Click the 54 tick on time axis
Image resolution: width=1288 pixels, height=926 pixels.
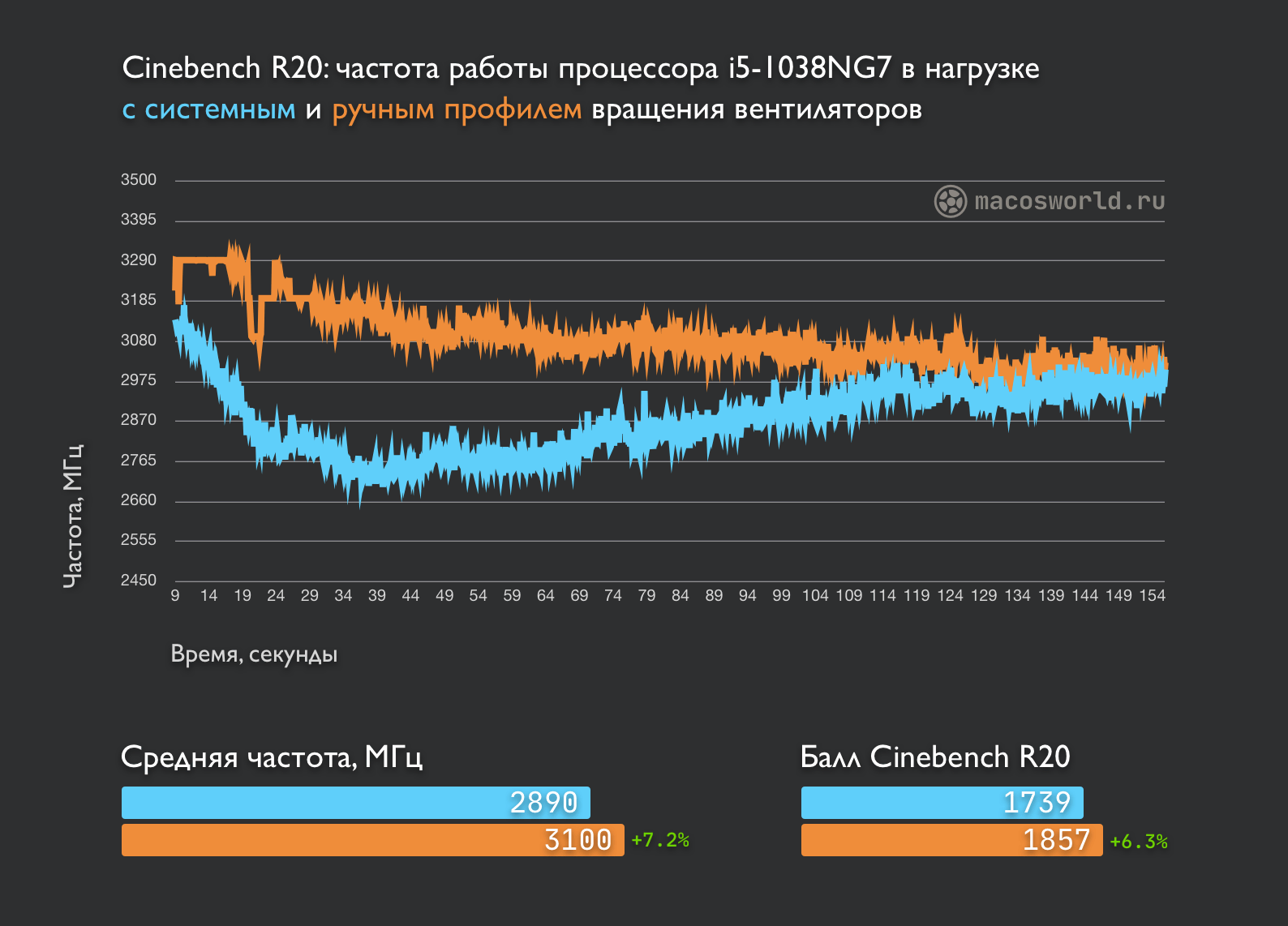[x=479, y=596]
